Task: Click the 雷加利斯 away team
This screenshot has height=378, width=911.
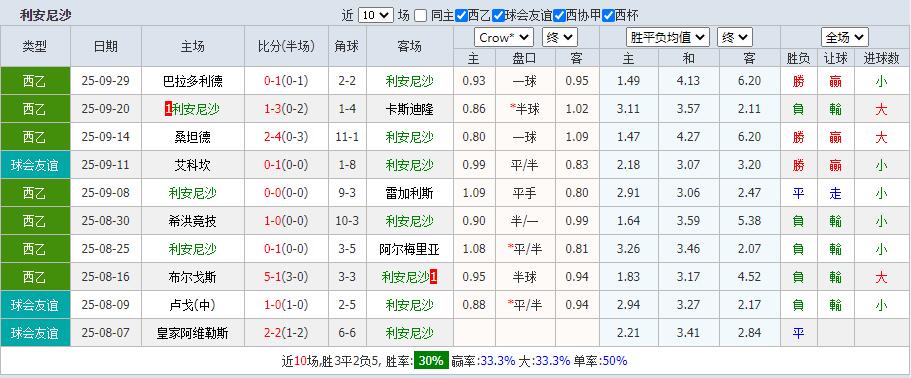Action: click(x=410, y=193)
